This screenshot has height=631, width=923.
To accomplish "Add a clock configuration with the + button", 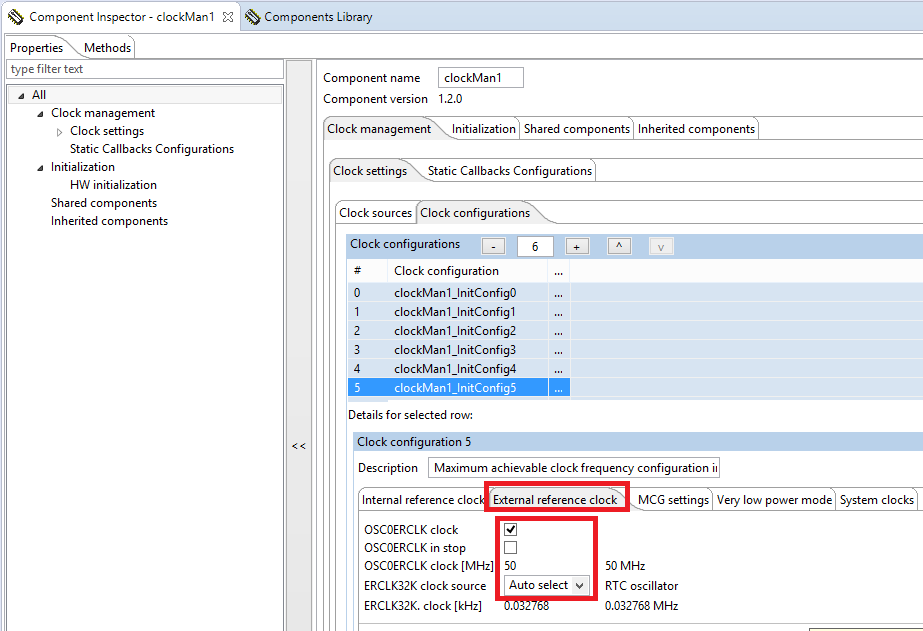I will click(577, 246).
